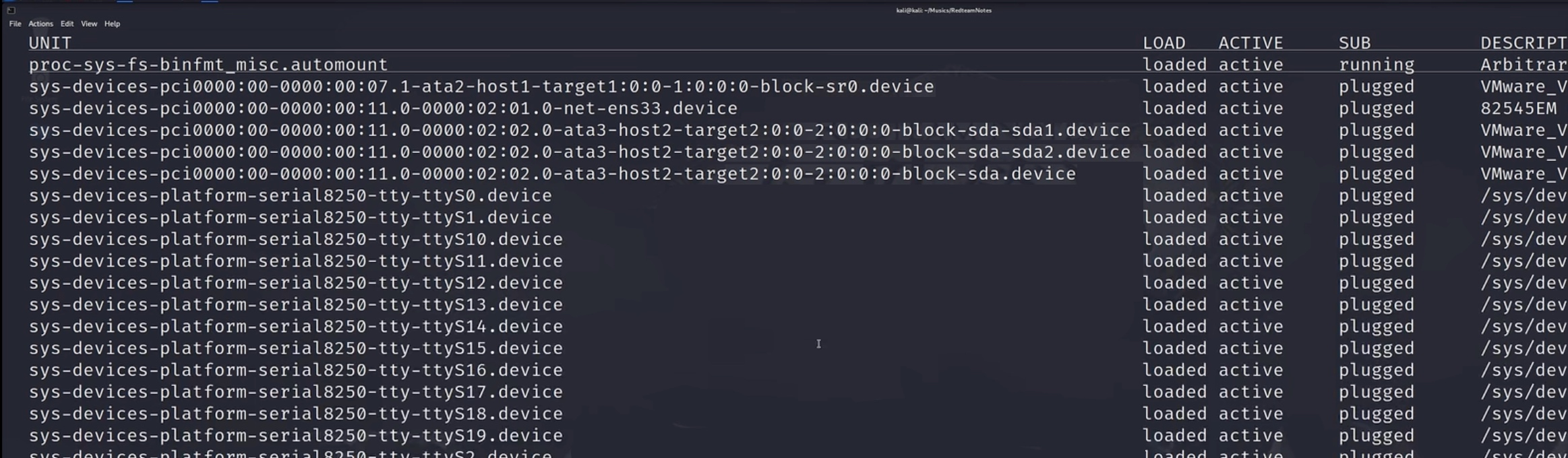Open the Edit menu
The image size is (1568, 458).
point(67,24)
